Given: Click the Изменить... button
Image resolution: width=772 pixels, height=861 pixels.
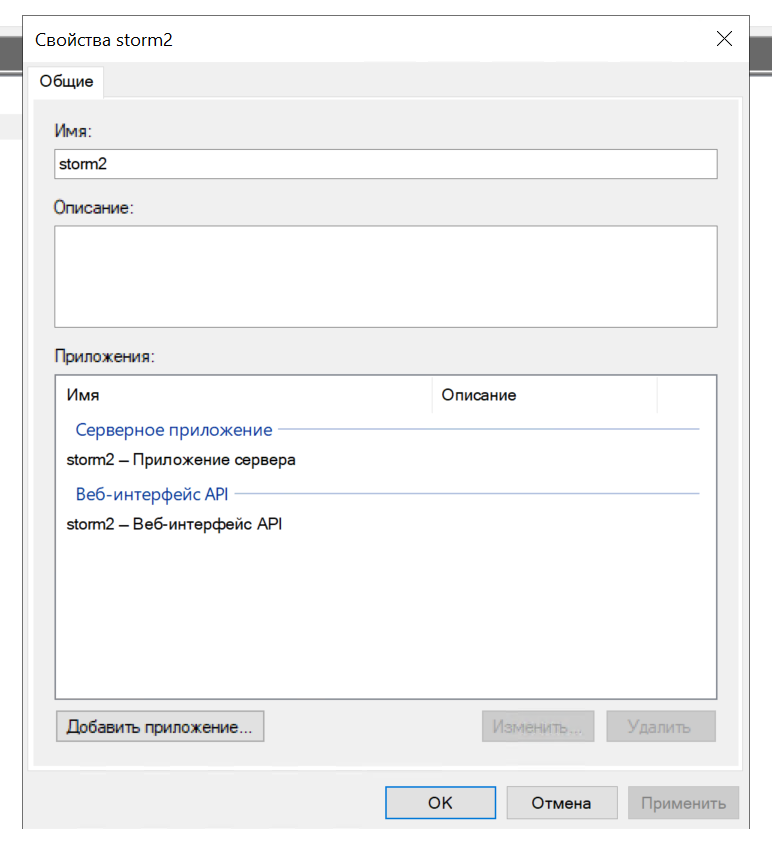Looking at the screenshot, I should 538,727.
